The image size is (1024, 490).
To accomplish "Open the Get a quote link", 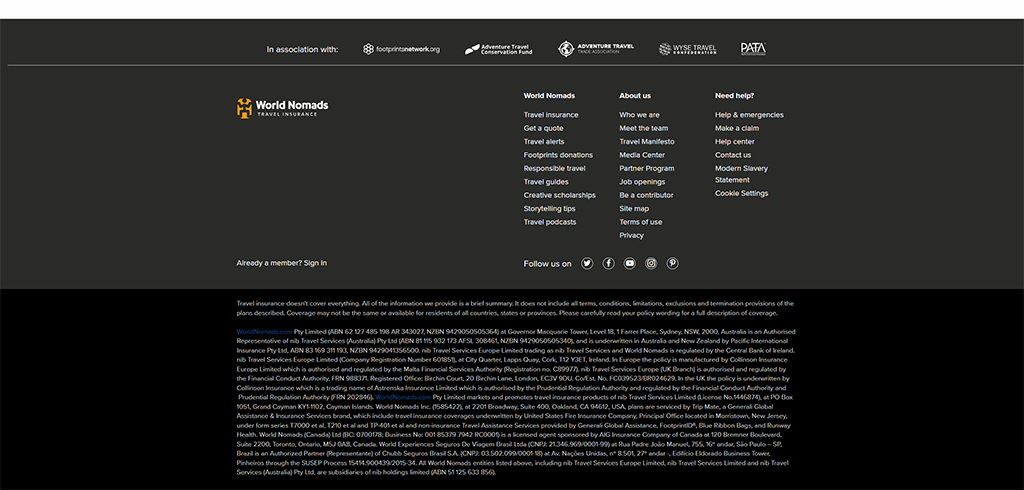I will (543, 128).
